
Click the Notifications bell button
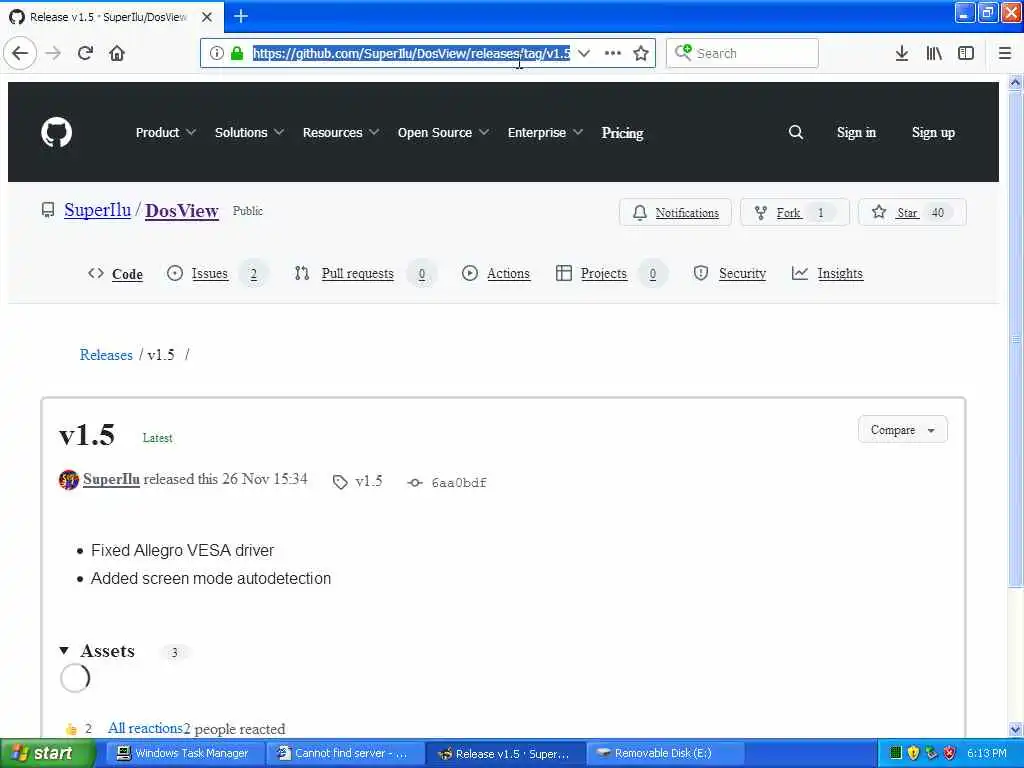[675, 212]
